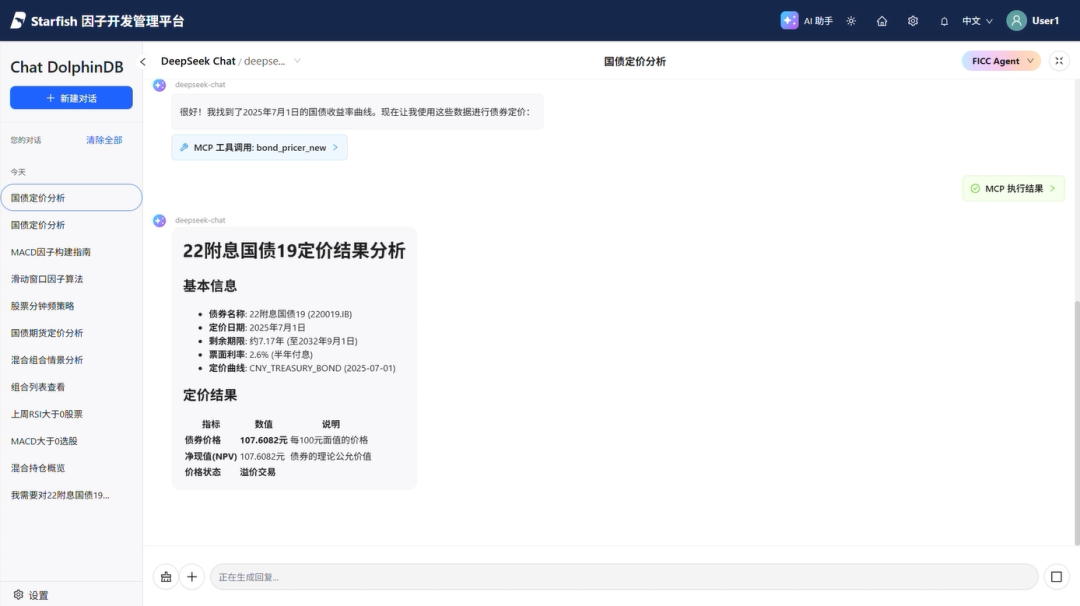1080x606 pixels.
Task: Expand MCP 工具调用 bond_pricer_new details
Action: [x=259, y=147]
